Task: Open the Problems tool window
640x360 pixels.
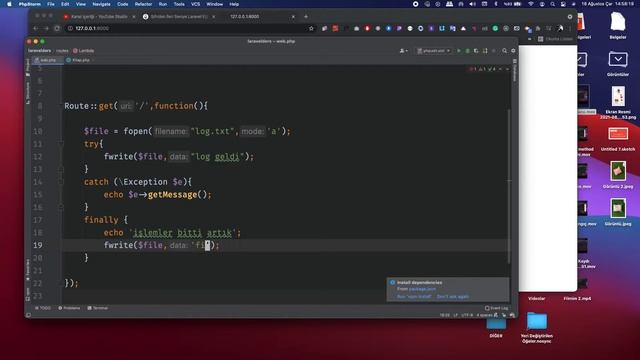Action: click(69, 308)
